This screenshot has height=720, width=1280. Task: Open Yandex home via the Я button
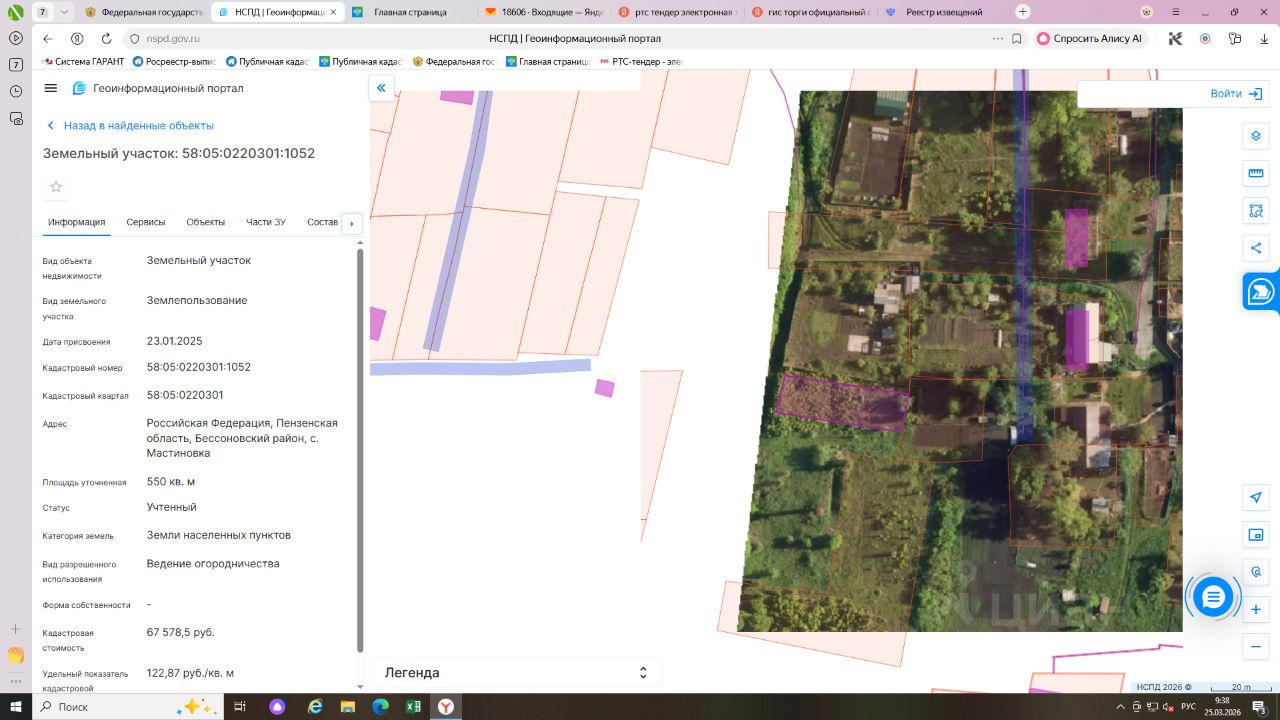coord(77,38)
